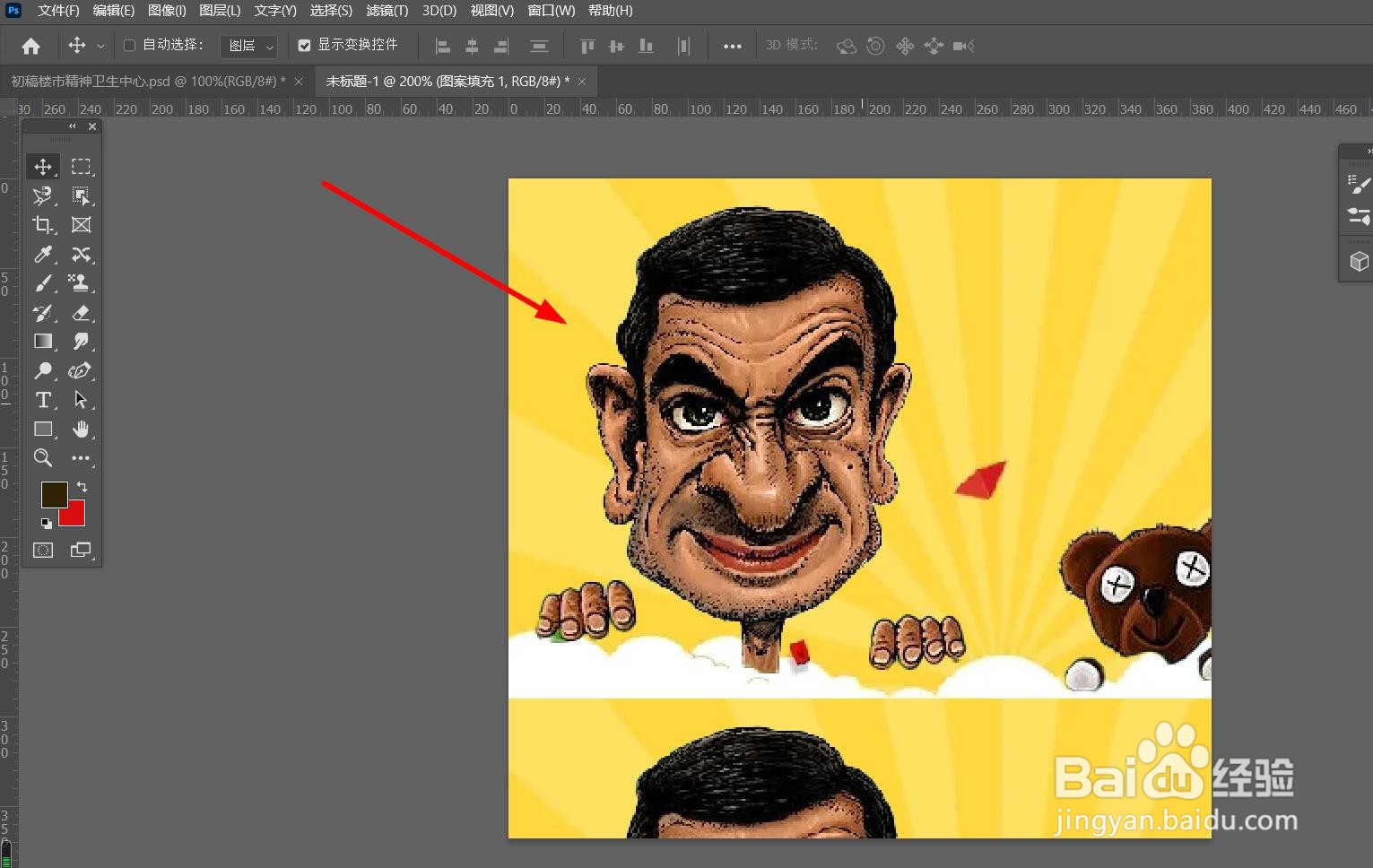Select the Clone Stamp tool

[82, 283]
